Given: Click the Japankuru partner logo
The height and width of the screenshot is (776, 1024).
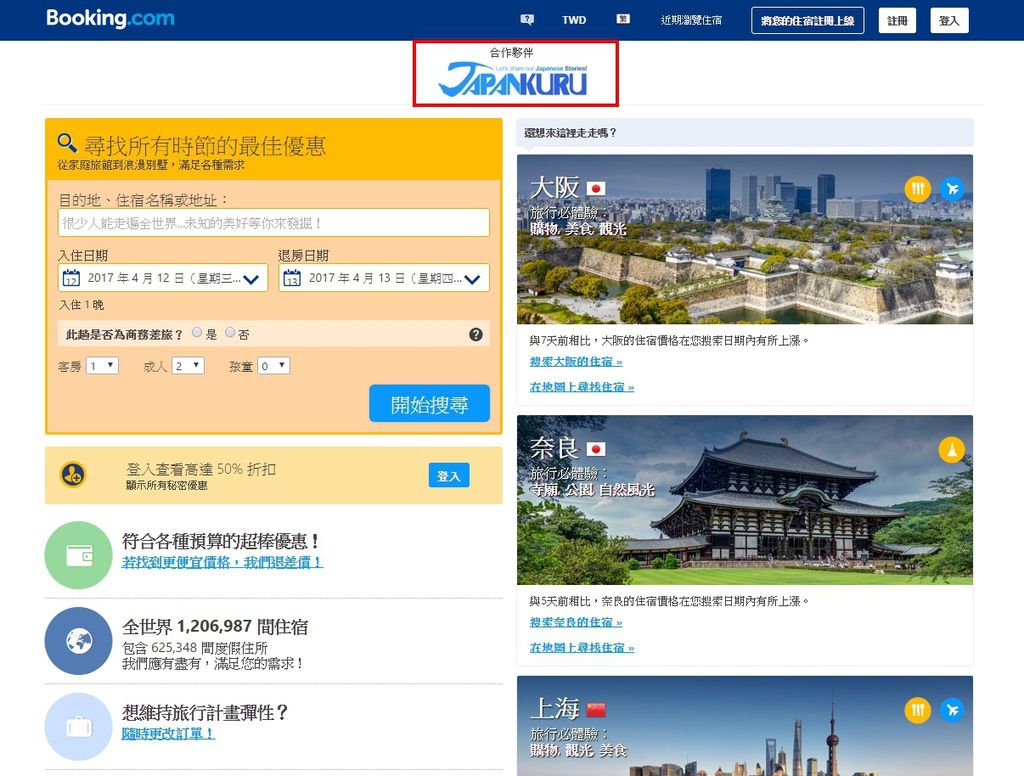Looking at the screenshot, I should click(513, 79).
